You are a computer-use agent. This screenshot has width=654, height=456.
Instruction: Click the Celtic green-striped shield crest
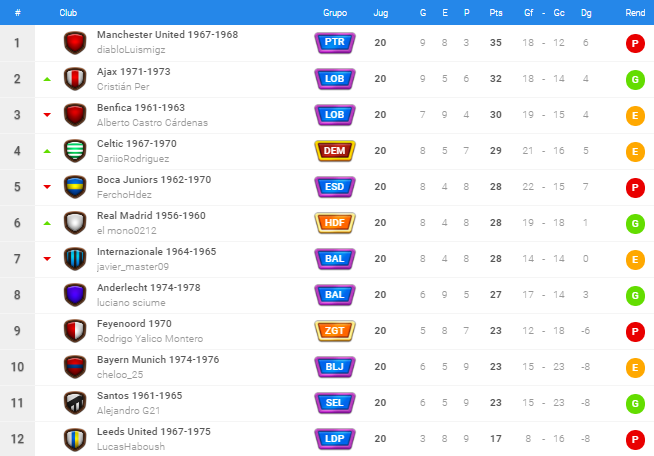75,151
